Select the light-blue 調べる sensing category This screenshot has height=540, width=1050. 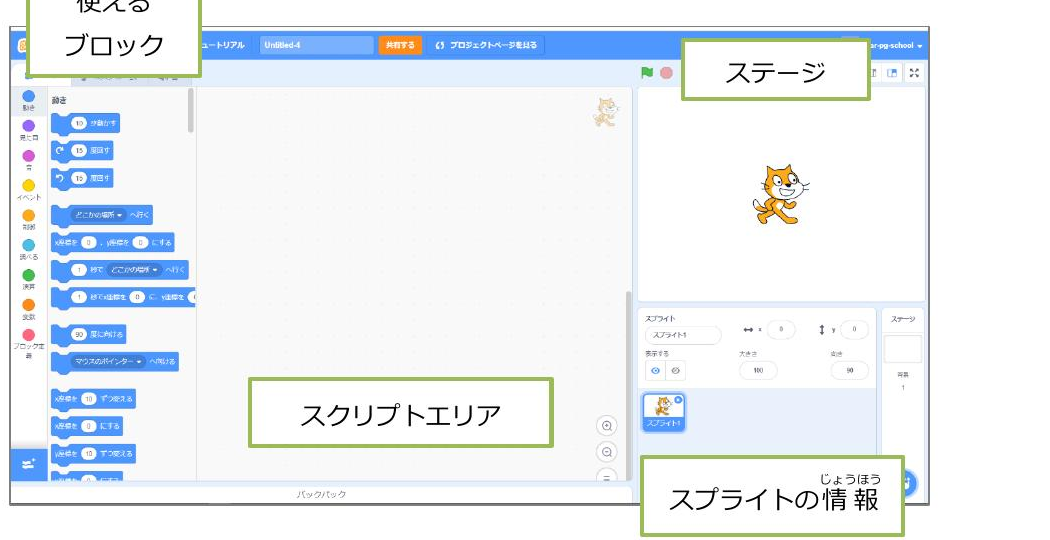coord(29,249)
